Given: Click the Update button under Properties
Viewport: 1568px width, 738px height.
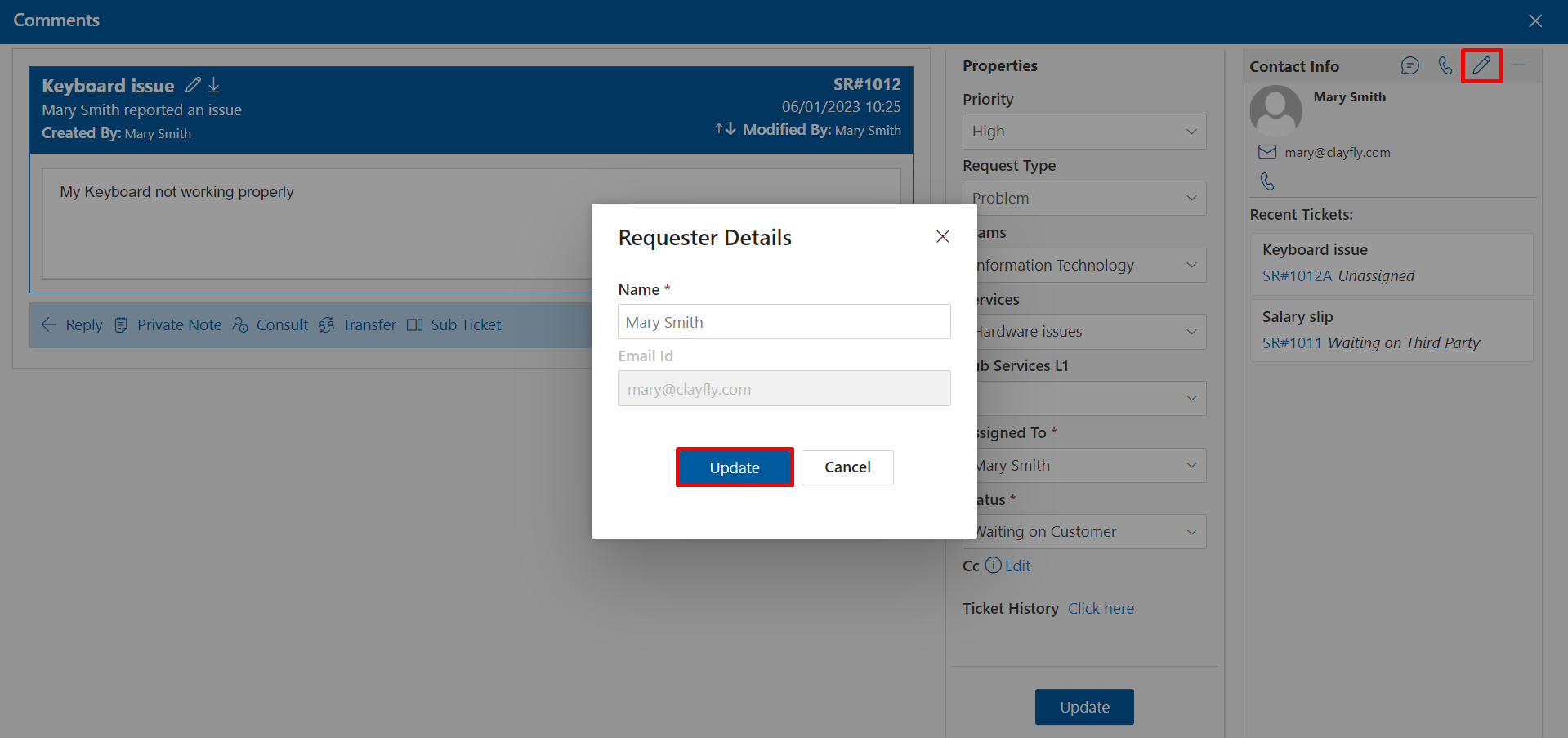Looking at the screenshot, I should tap(1084, 707).
